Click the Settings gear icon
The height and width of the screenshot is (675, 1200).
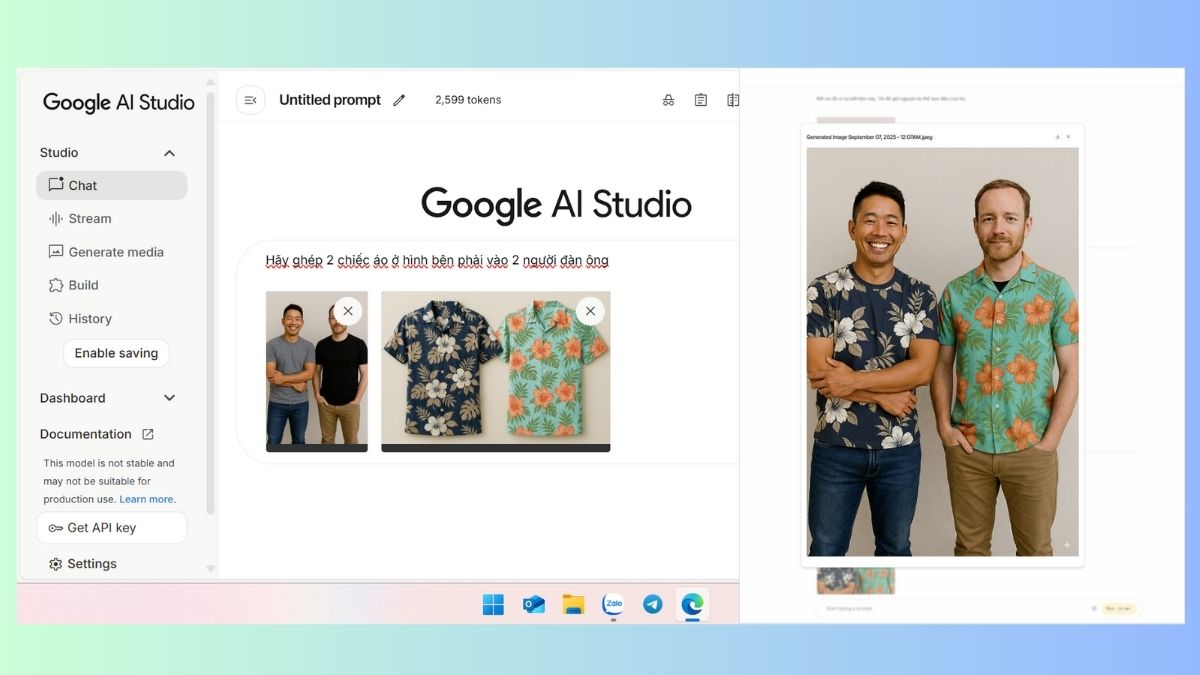point(56,564)
